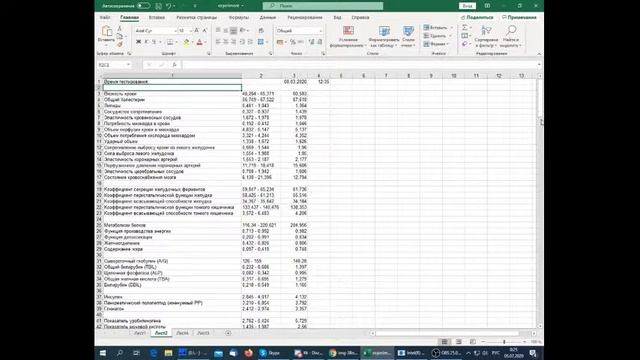Switch to Normal view in status bar
Screen dimensions: 640x360
point(444,342)
